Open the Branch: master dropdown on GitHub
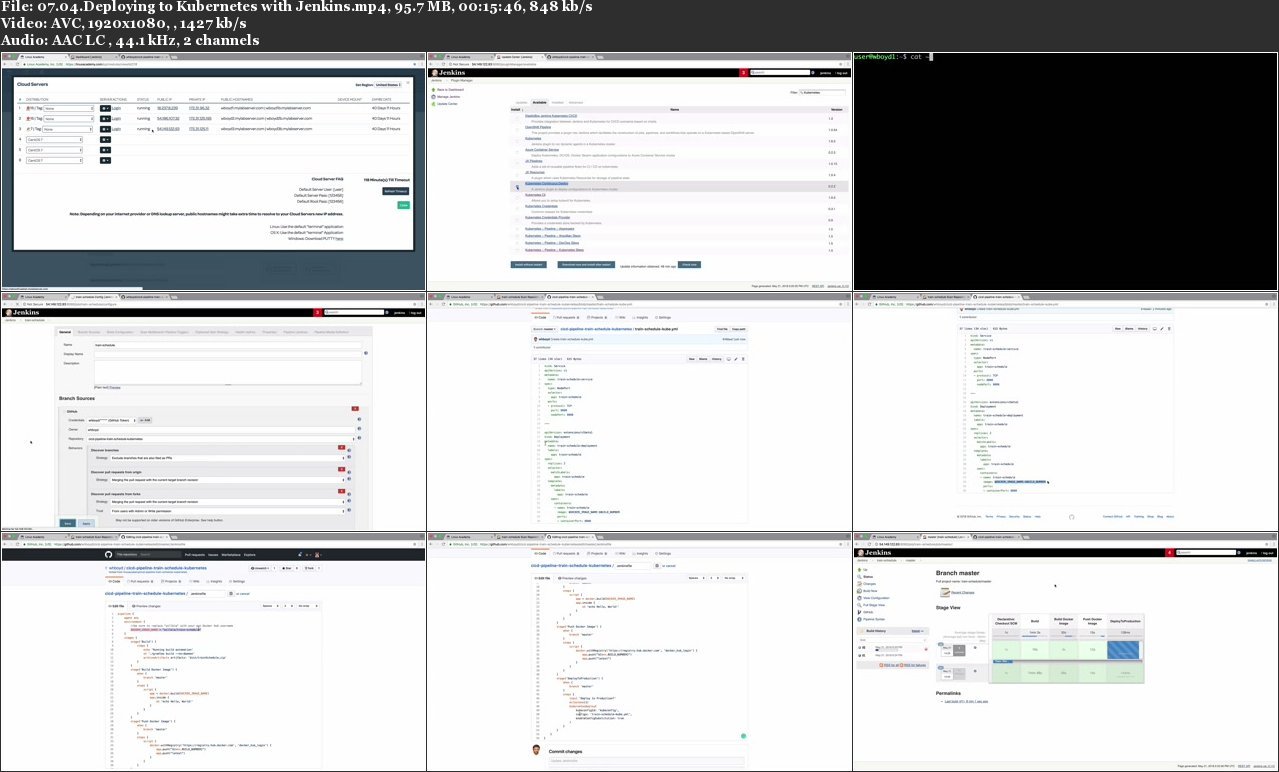The image size is (1279, 772). click(545, 329)
